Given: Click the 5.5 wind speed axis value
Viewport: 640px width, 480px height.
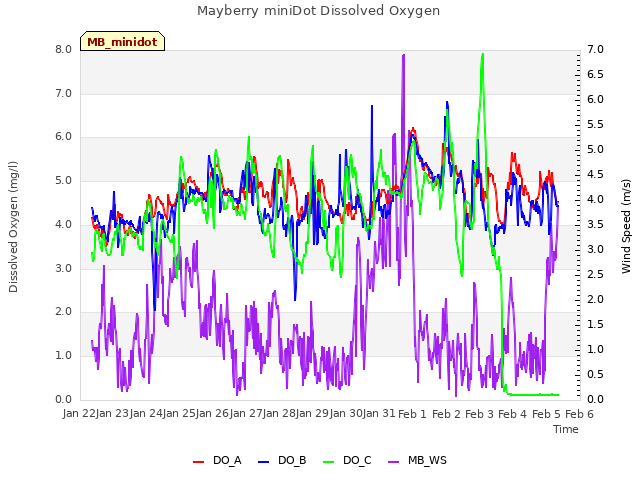Looking at the screenshot, I should (595, 125).
